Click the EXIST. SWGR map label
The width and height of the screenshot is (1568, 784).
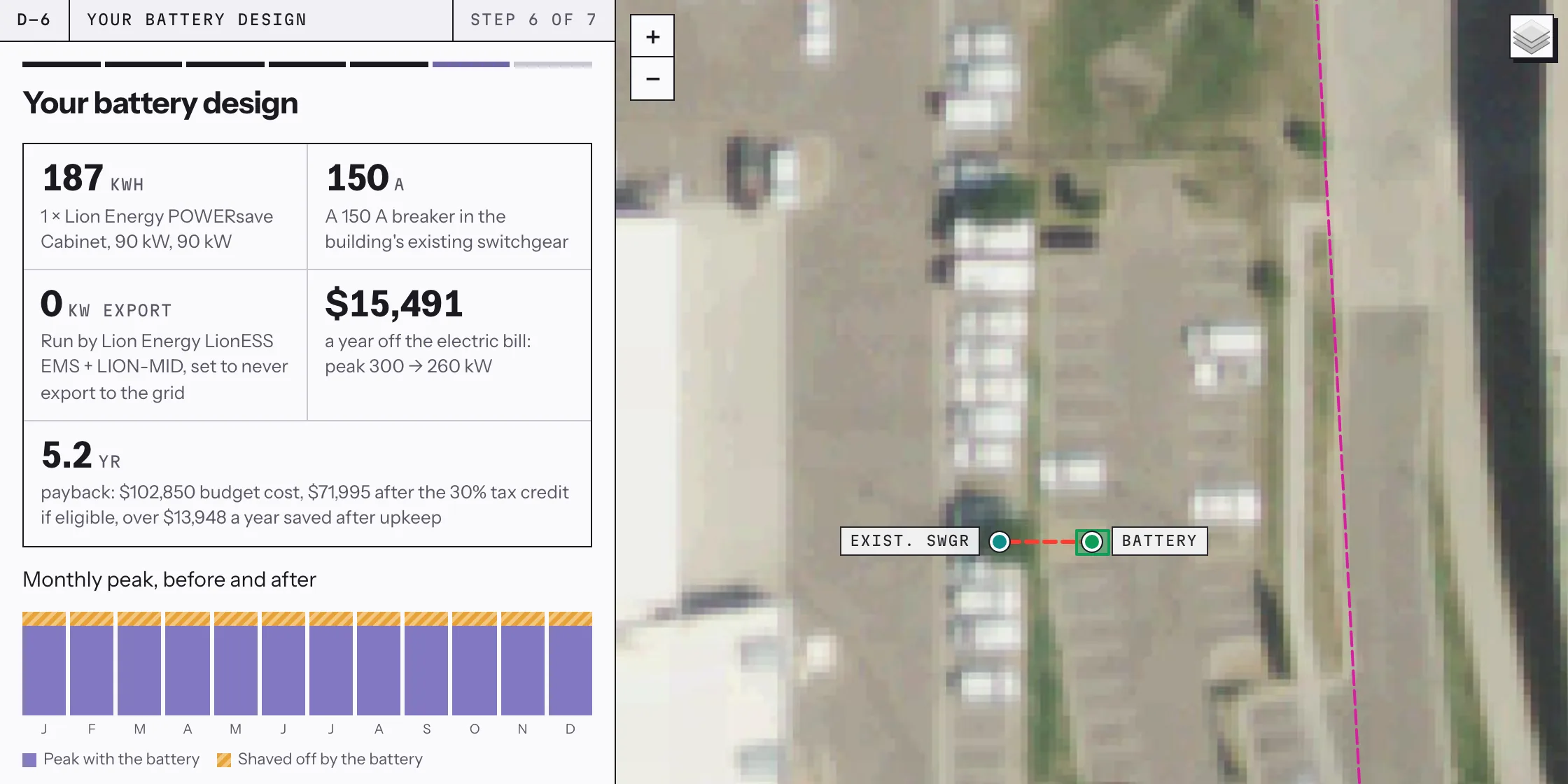[x=909, y=541]
